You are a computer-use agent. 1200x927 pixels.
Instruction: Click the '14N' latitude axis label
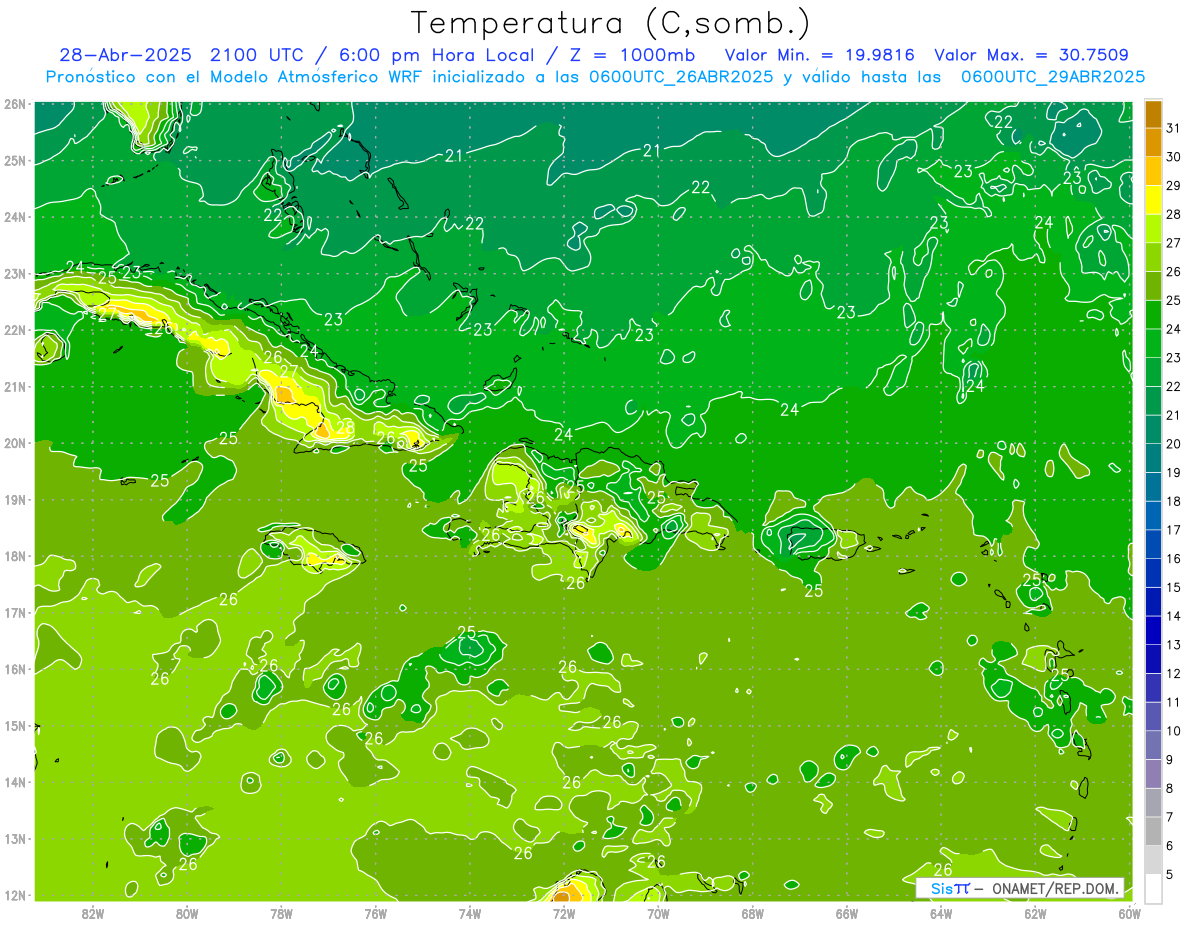click(16, 782)
